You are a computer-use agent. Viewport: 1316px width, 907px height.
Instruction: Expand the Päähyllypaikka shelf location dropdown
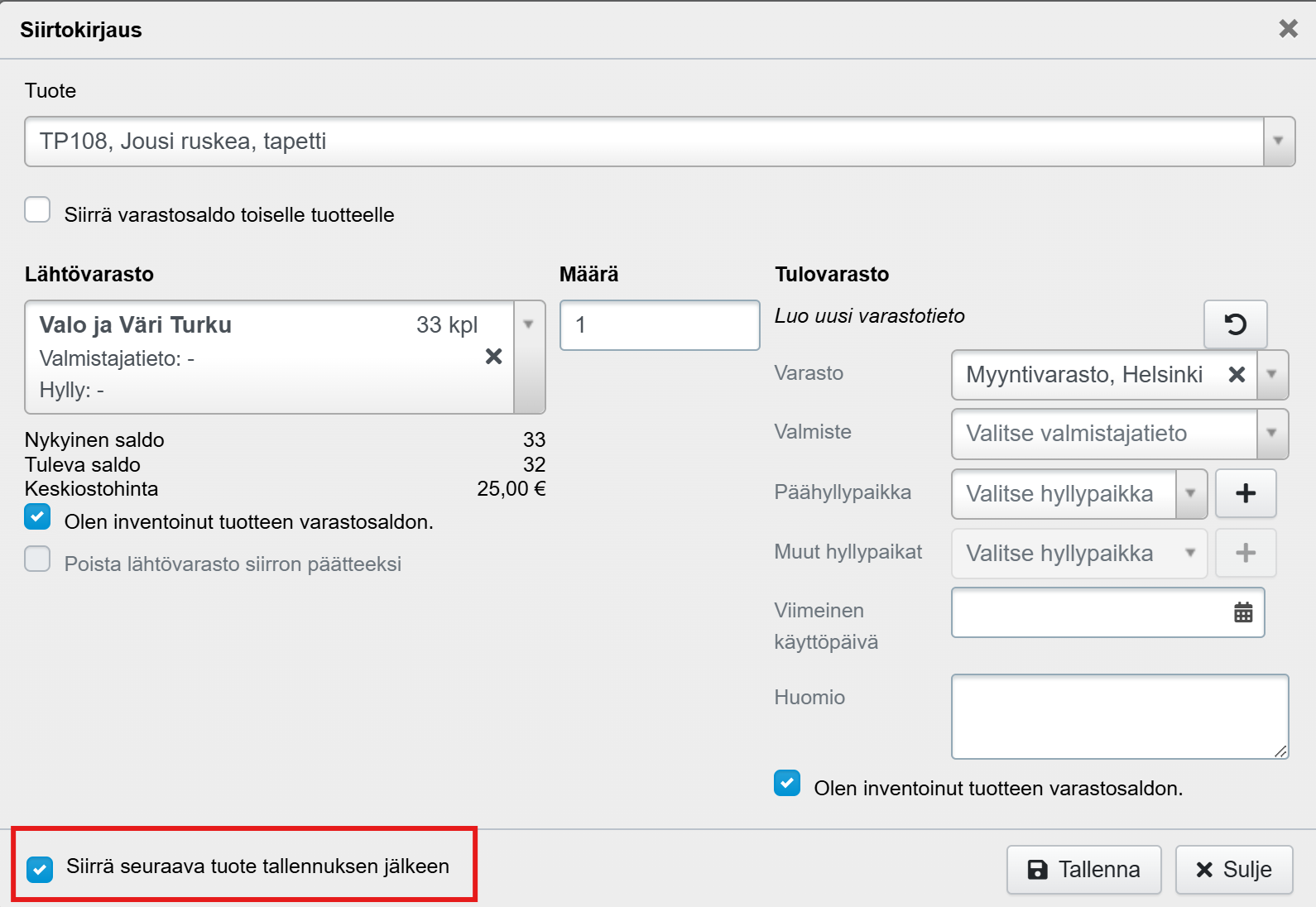tap(1190, 494)
